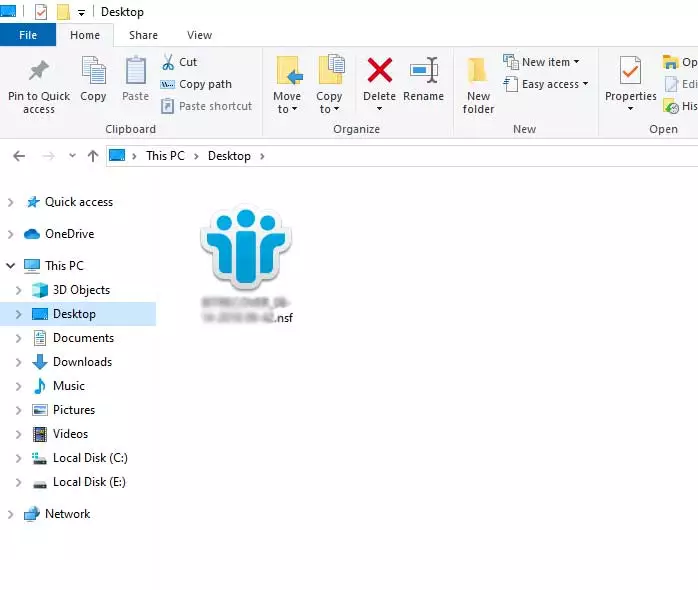
Task: Click the red Delete icon
Action: (379, 72)
